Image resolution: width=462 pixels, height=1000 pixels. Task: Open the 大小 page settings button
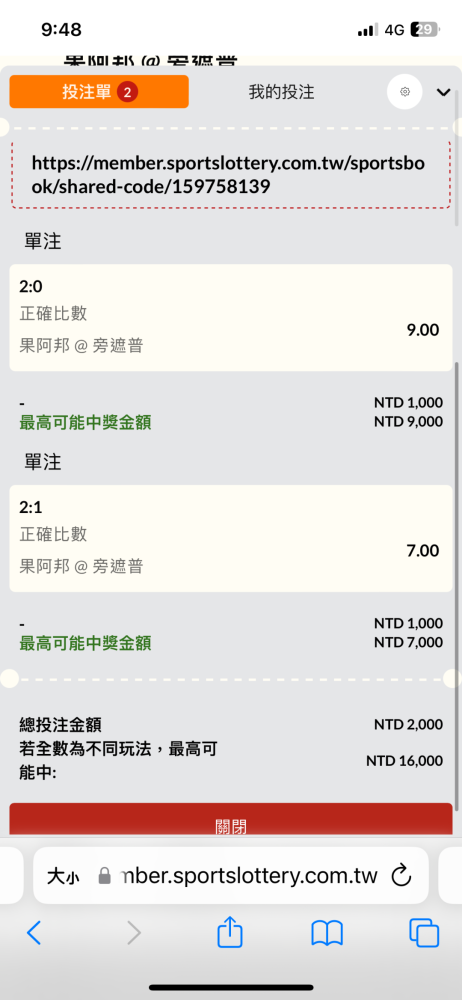click(x=63, y=877)
